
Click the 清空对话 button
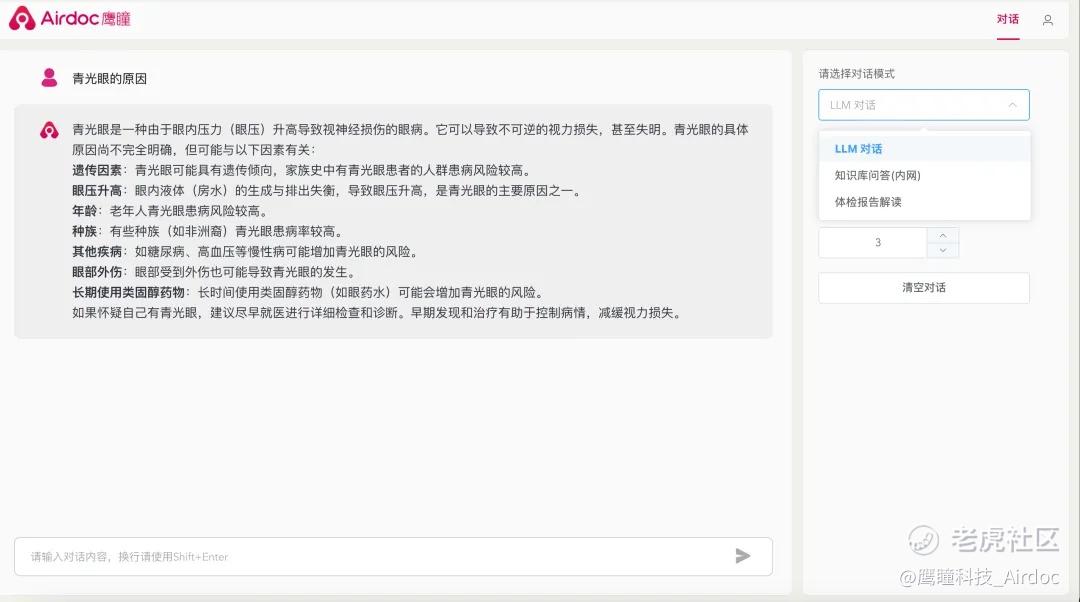tap(924, 287)
